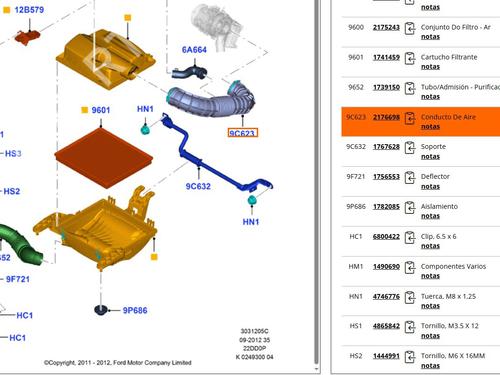Click the clipboard icon for Conducto De Aire

410,118
